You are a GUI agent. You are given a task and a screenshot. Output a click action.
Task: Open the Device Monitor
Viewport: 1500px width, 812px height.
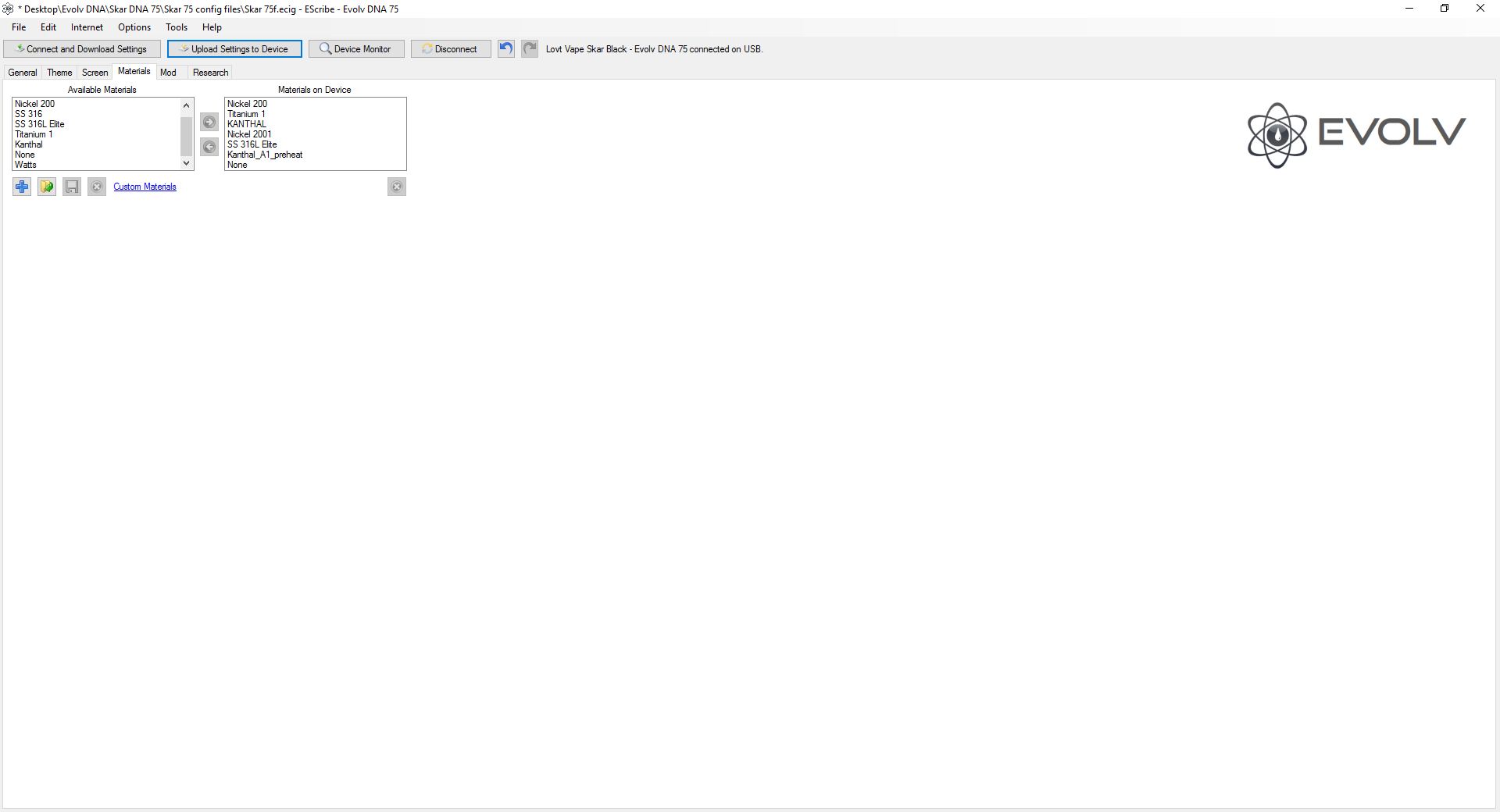coord(356,49)
